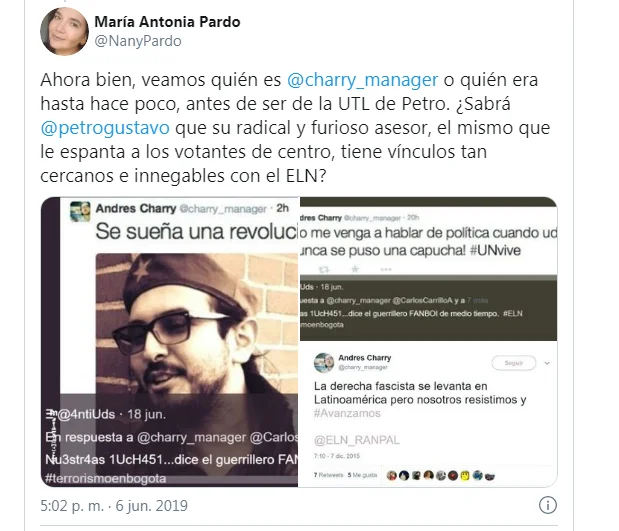Open the @petrogustavo mention link

[x=105, y=128]
